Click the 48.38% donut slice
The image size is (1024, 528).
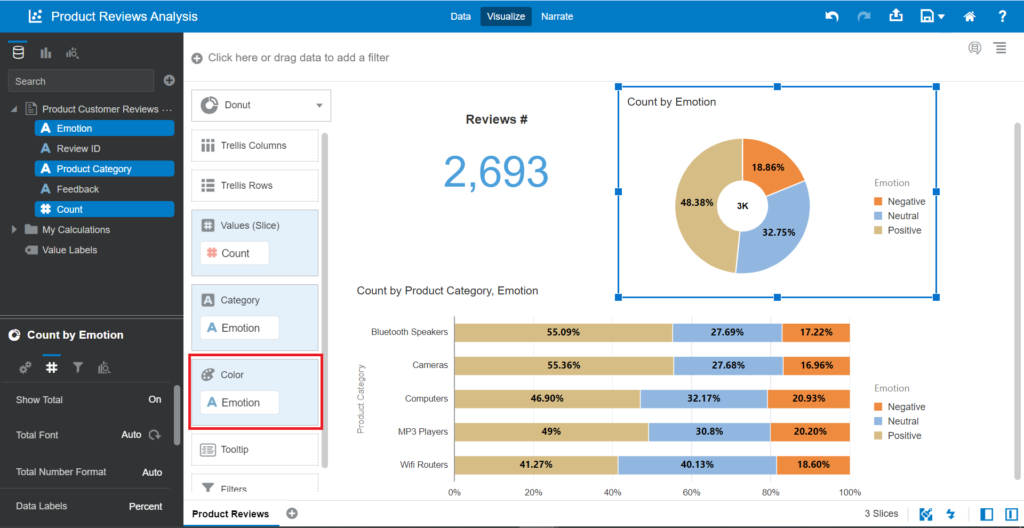click(x=696, y=202)
